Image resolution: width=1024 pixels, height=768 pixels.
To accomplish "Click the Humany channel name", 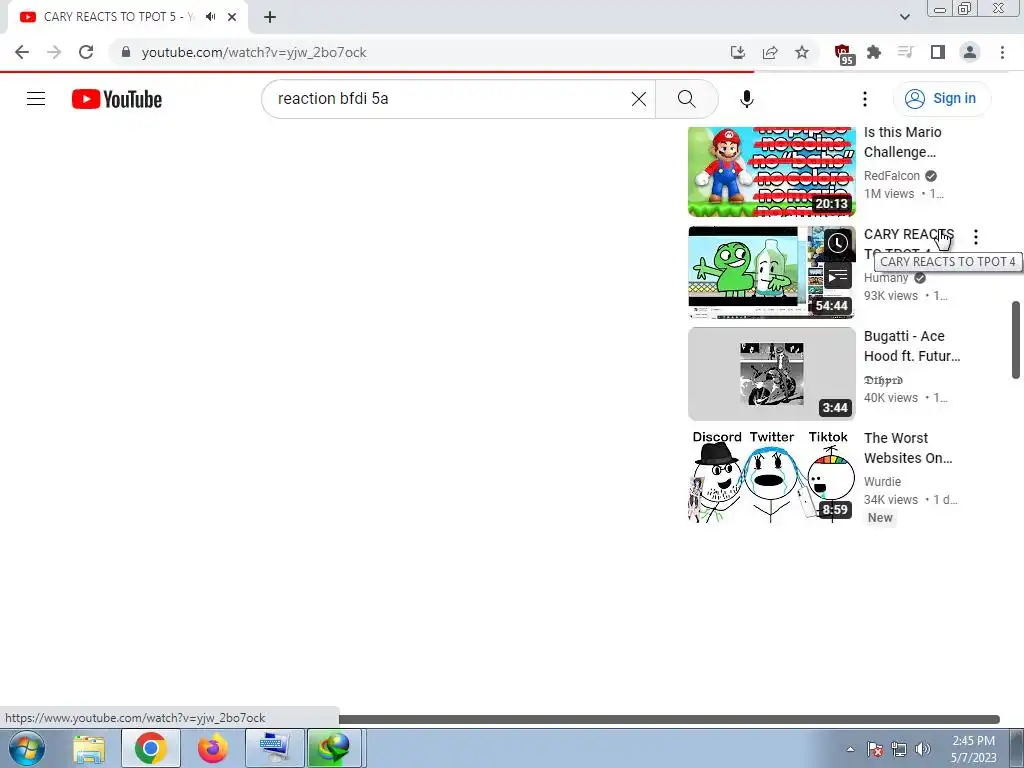I will click(886, 278).
